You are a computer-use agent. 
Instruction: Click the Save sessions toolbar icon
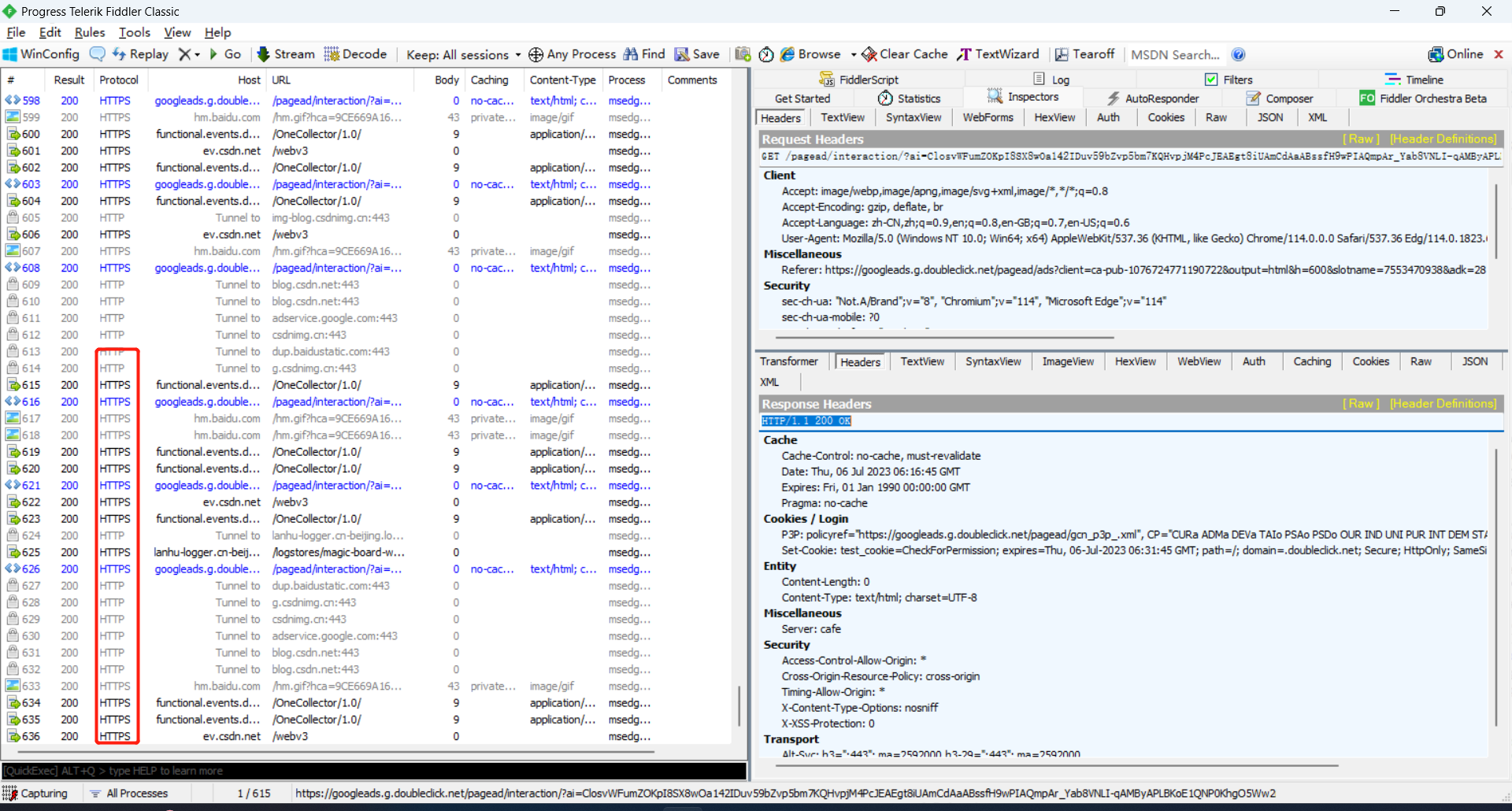pos(682,54)
